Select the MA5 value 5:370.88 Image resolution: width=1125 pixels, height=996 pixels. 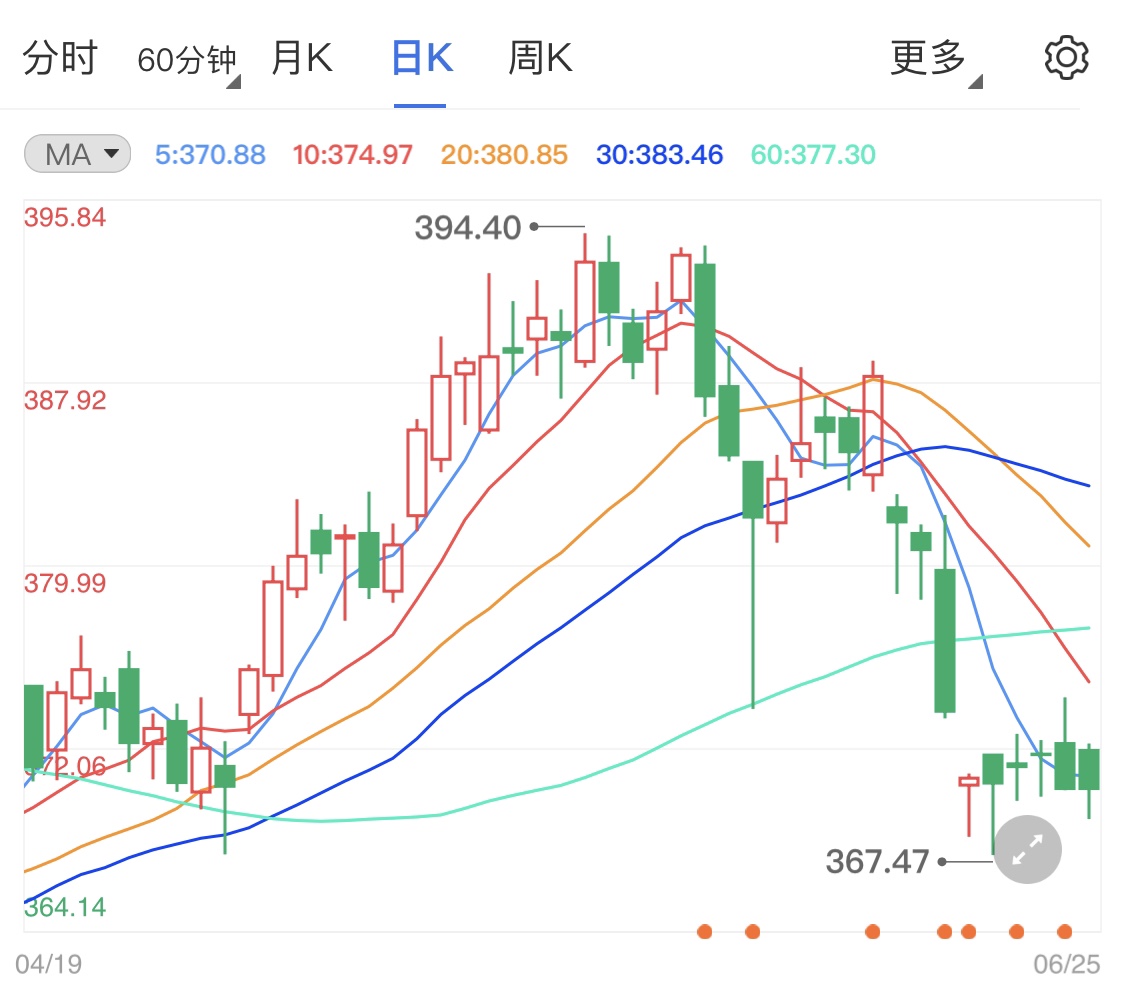(210, 155)
